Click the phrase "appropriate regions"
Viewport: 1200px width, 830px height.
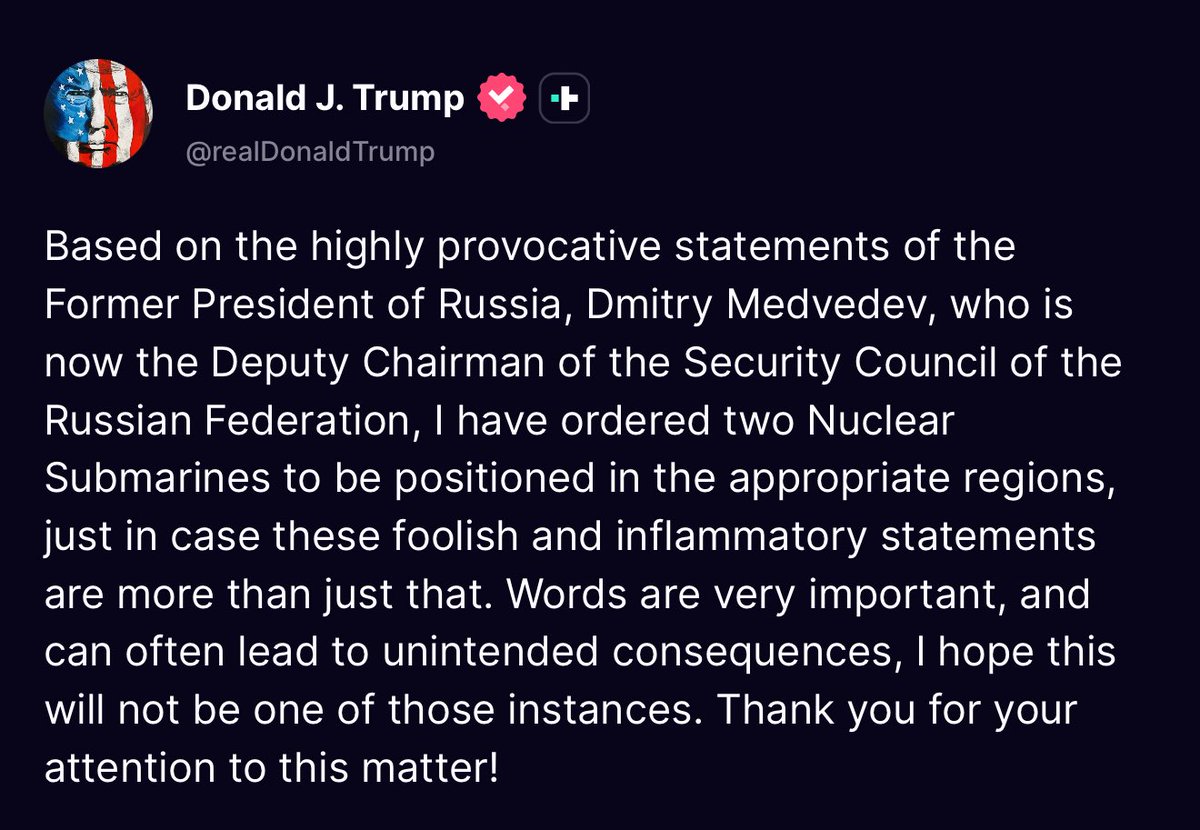[x=920, y=479]
